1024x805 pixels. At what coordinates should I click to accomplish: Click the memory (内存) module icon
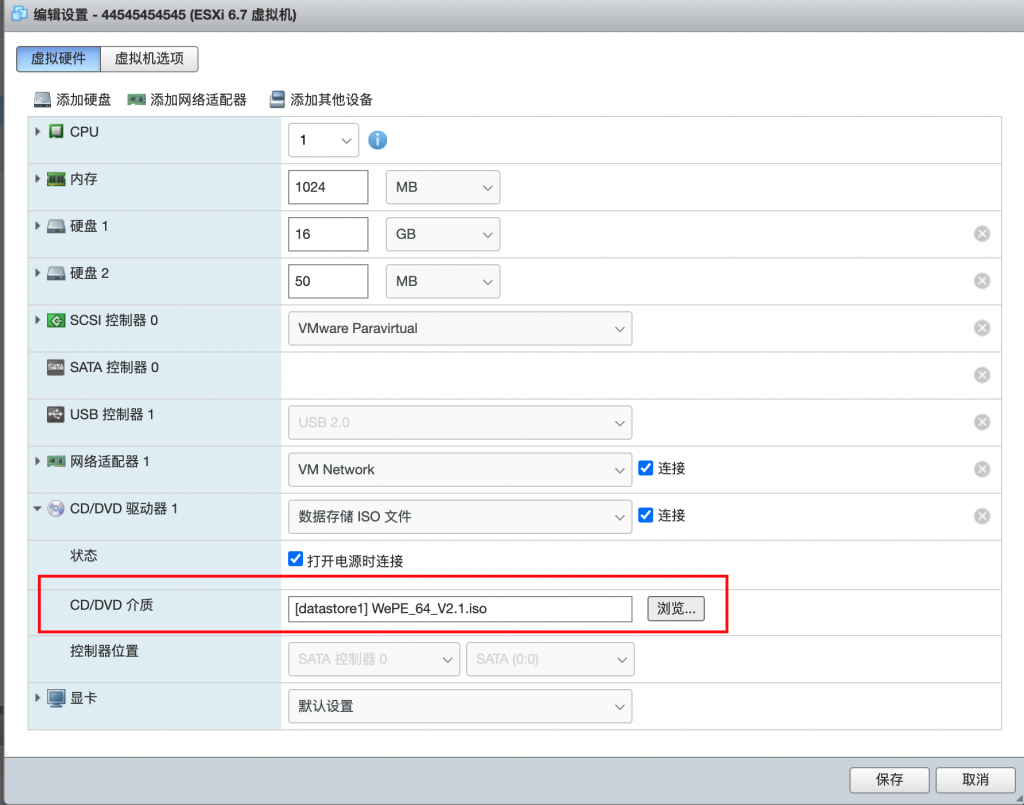click(56, 179)
